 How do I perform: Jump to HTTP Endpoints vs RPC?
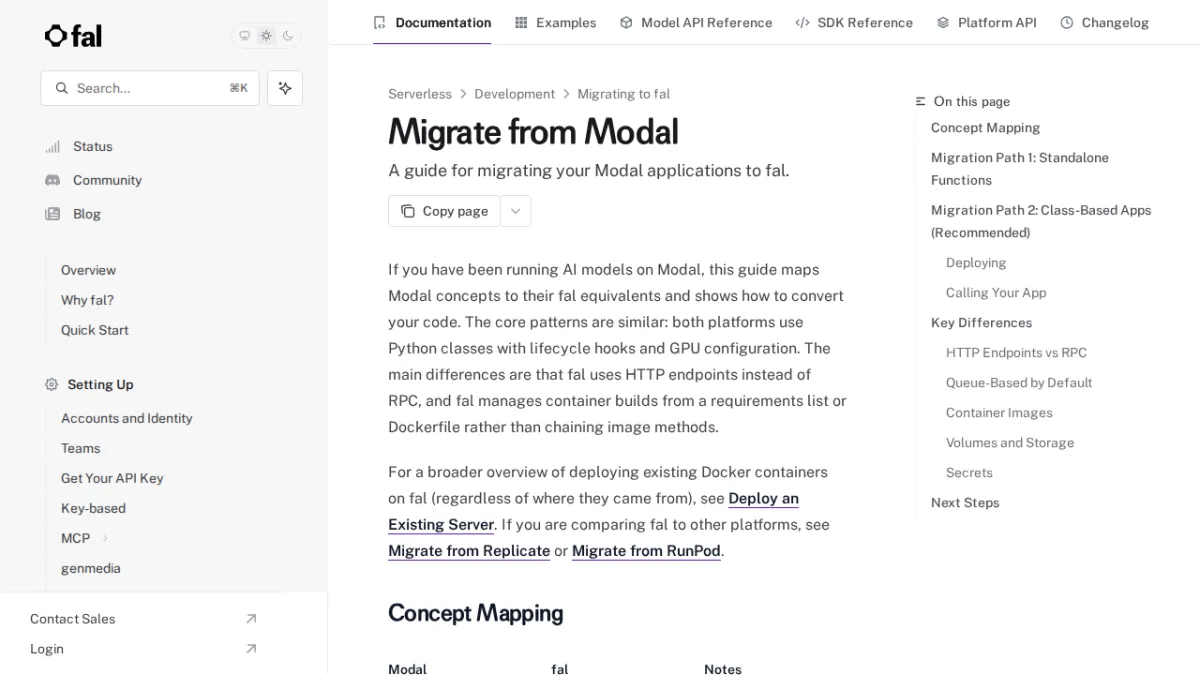pos(1016,353)
